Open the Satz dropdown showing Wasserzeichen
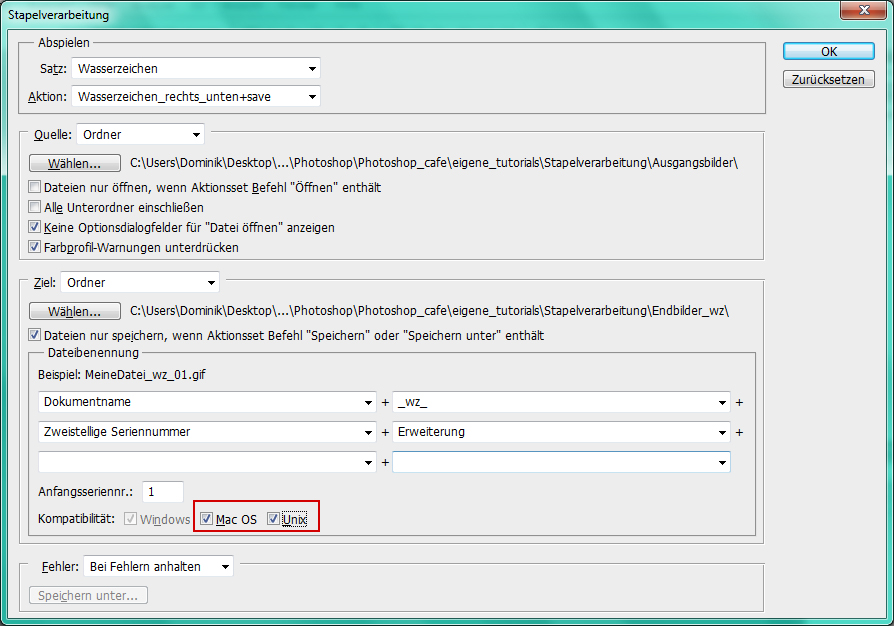894x626 pixels. (x=196, y=68)
